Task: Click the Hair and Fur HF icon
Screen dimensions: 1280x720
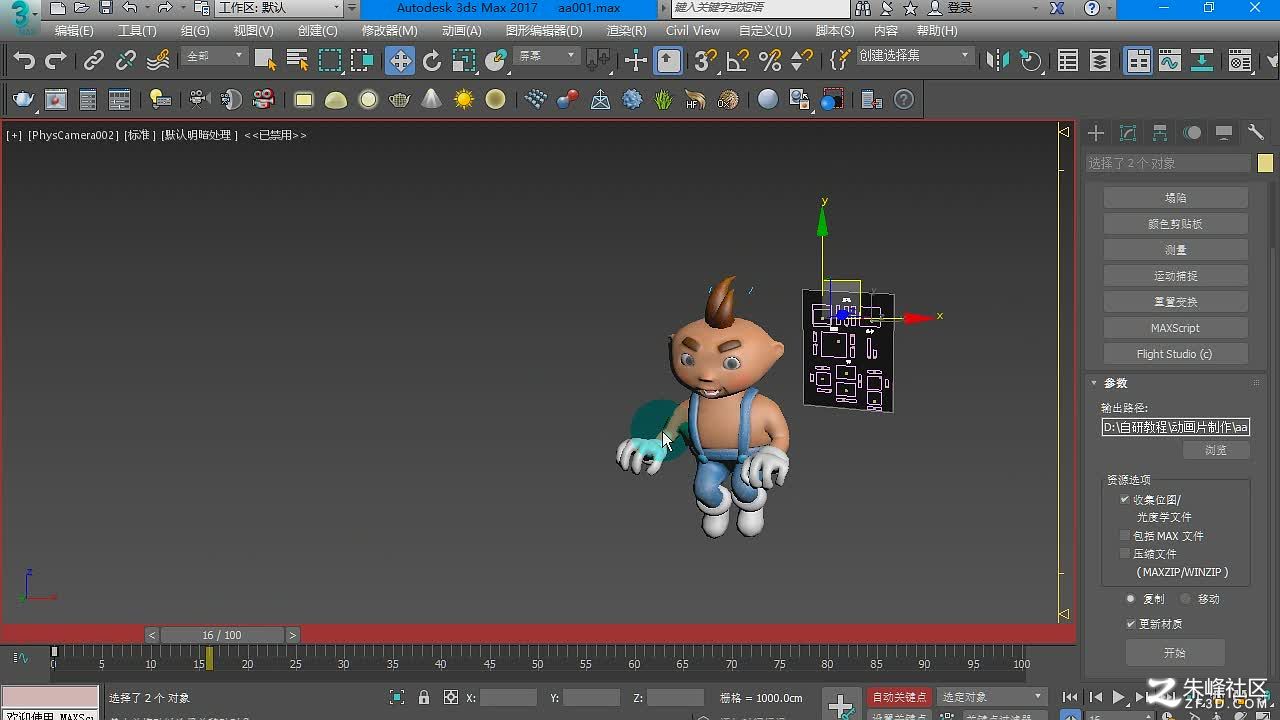Action: [696, 100]
